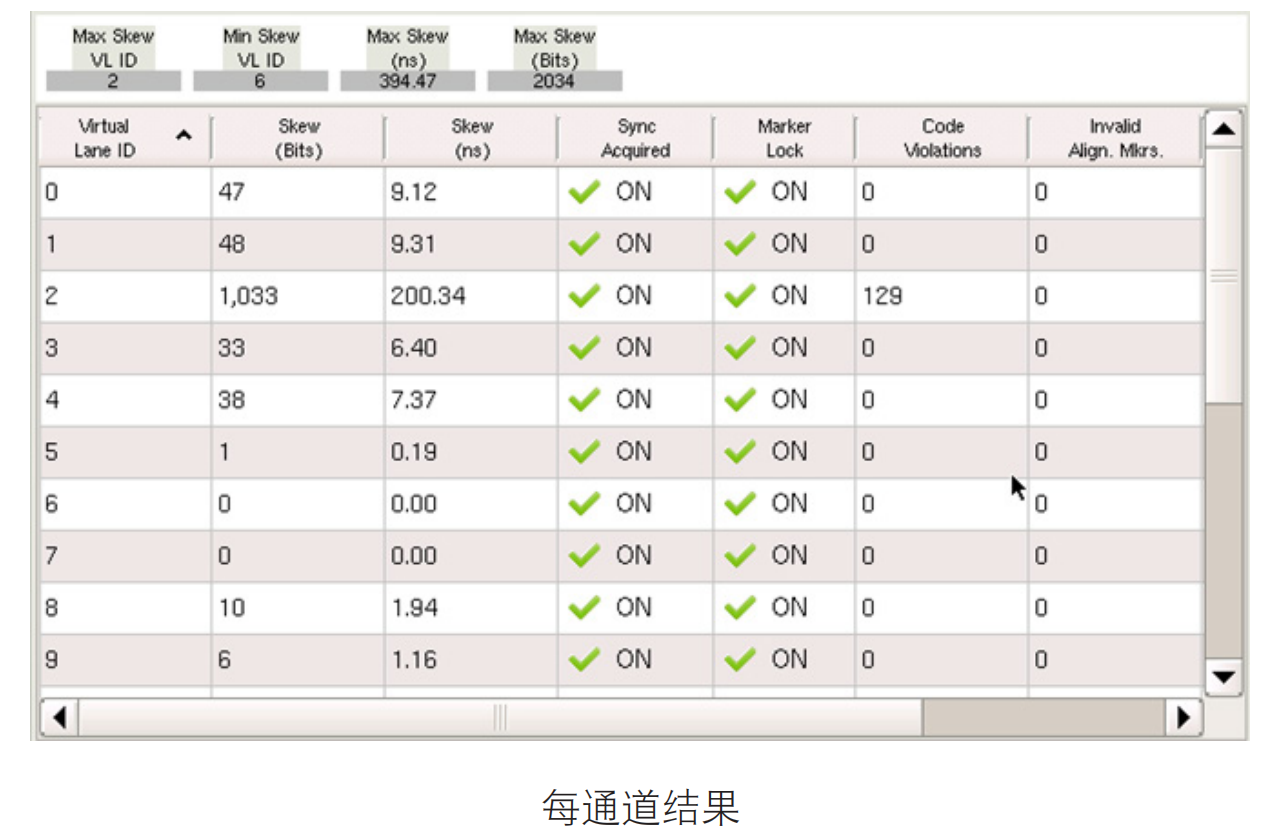Click the horizontal scrollbar thumb
Image resolution: width=1280 pixels, height=839 pixels.
pos(500,717)
